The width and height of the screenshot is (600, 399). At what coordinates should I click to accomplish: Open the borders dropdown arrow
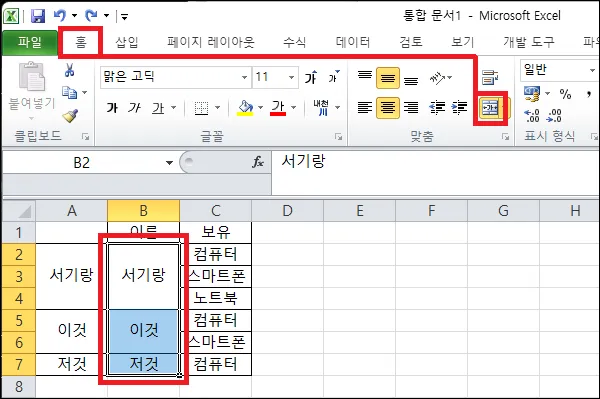[217, 108]
